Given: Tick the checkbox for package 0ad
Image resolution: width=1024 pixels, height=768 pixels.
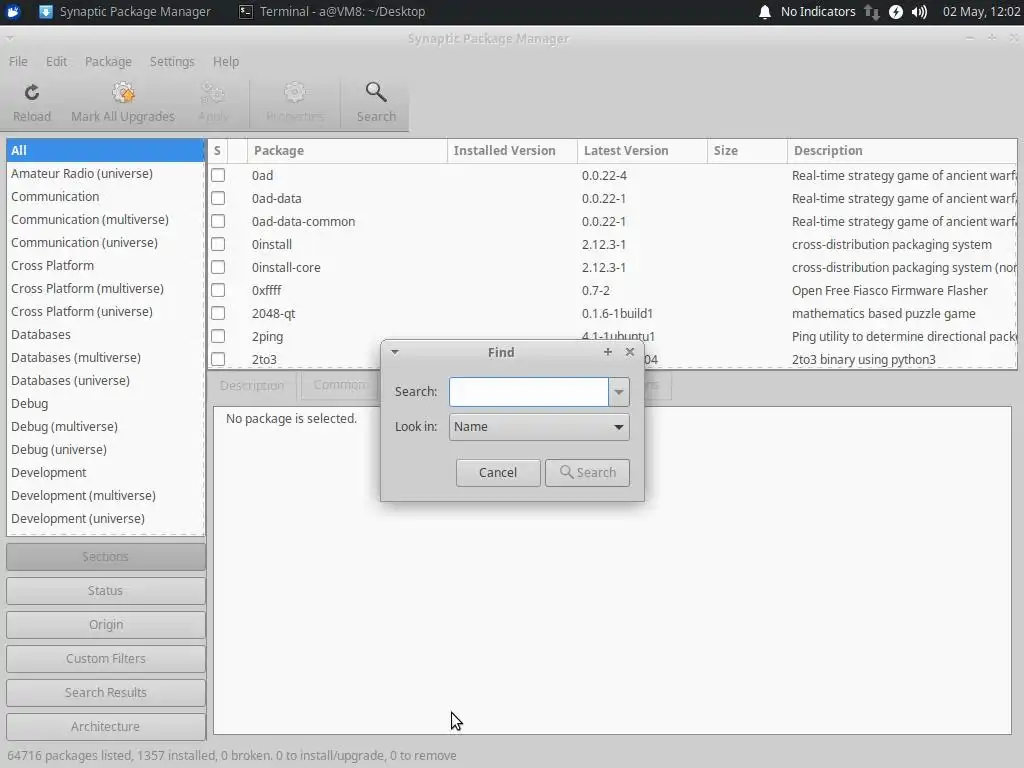Looking at the screenshot, I should click(218, 175).
